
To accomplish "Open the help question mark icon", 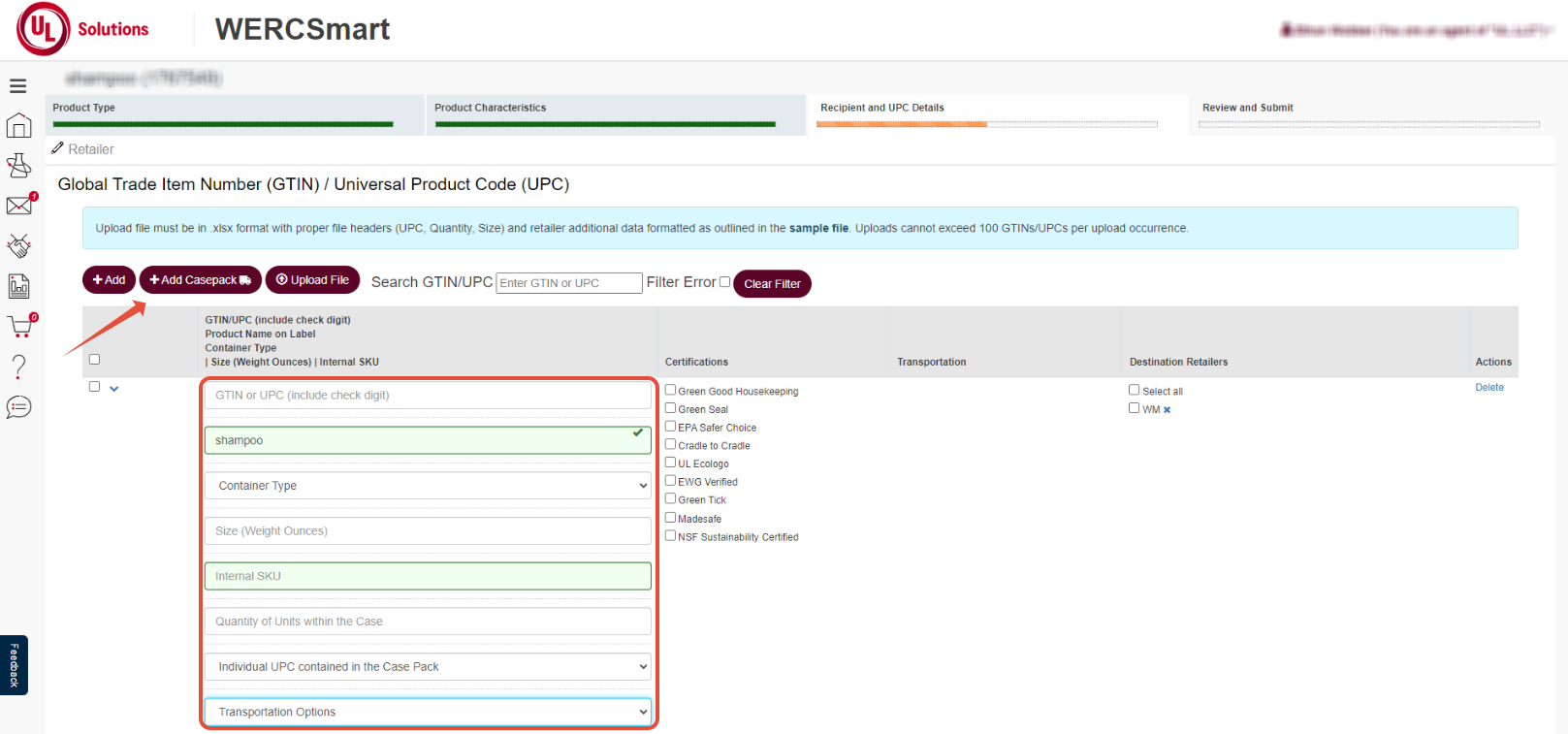I will tap(18, 367).
